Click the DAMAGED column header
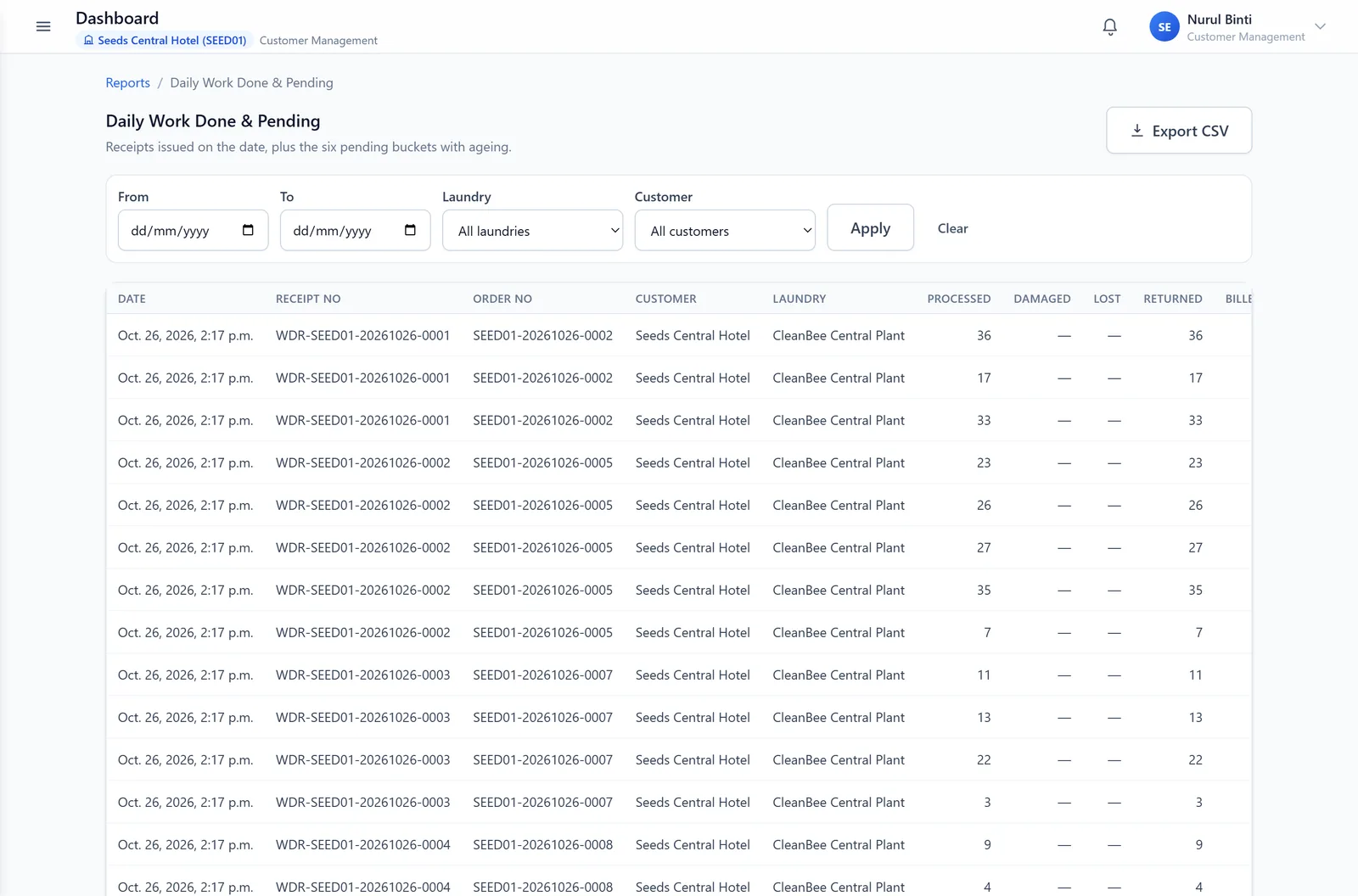 click(x=1042, y=299)
